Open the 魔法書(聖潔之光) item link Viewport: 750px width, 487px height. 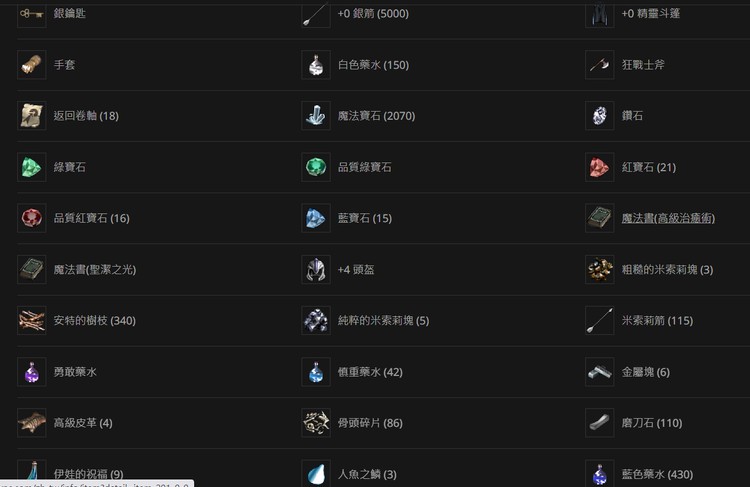(x=95, y=269)
